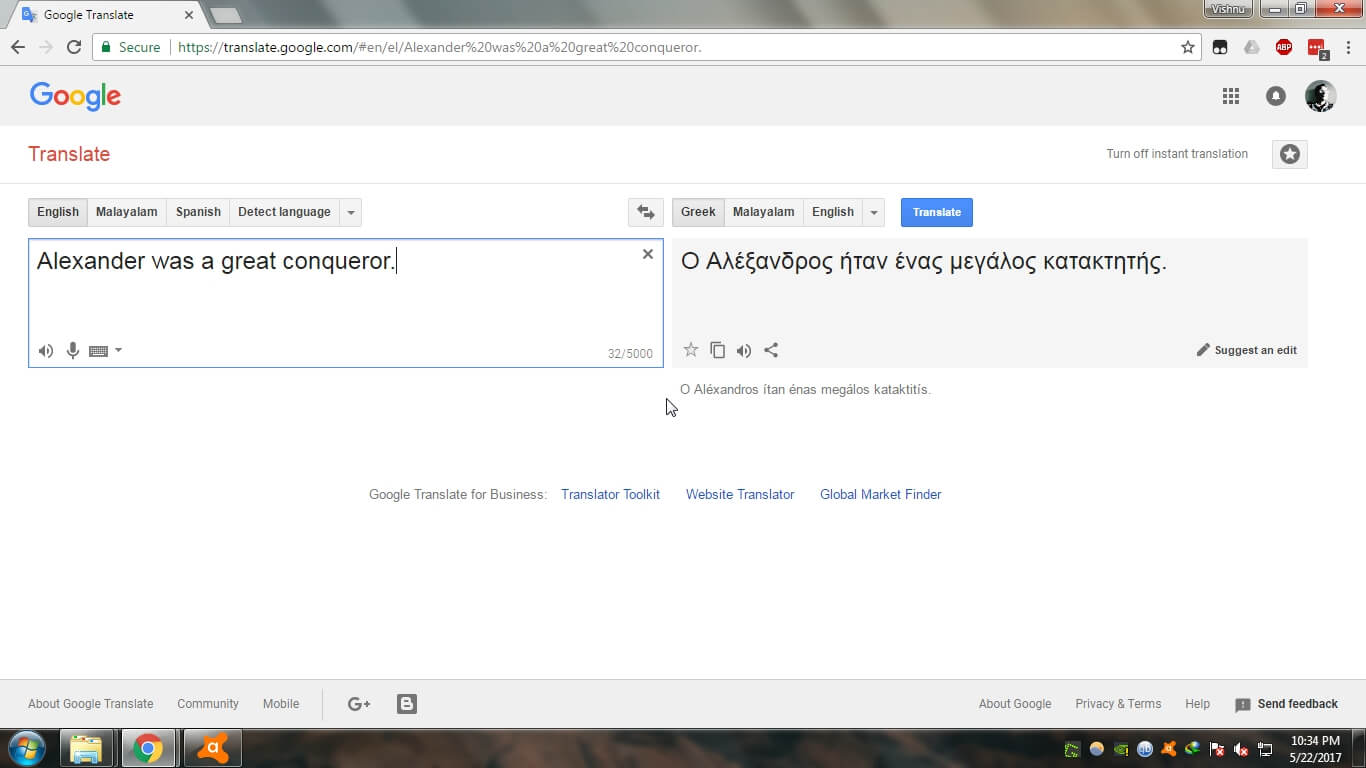The height and width of the screenshot is (768, 1366).
Task: Open the red LastPass extension icon
Action: click(1317, 48)
